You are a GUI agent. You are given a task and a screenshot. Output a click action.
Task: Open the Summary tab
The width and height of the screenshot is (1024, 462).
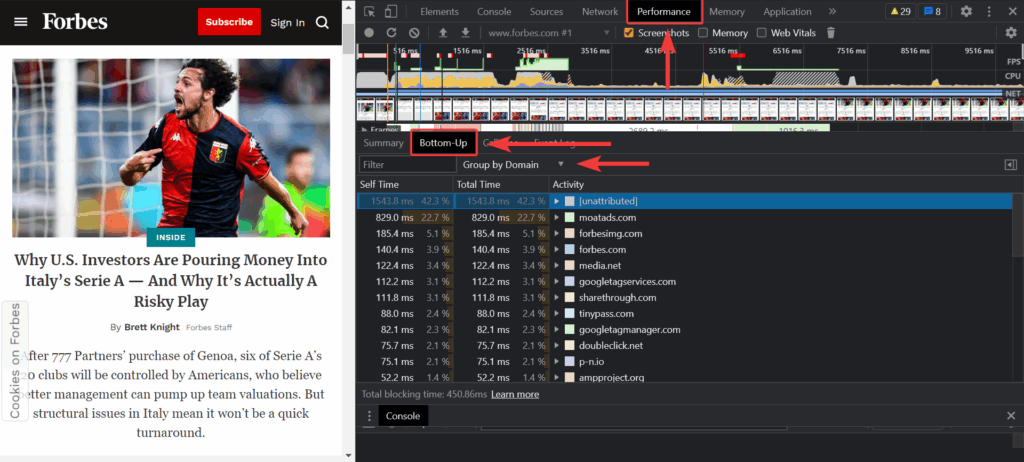click(x=383, y=143)
